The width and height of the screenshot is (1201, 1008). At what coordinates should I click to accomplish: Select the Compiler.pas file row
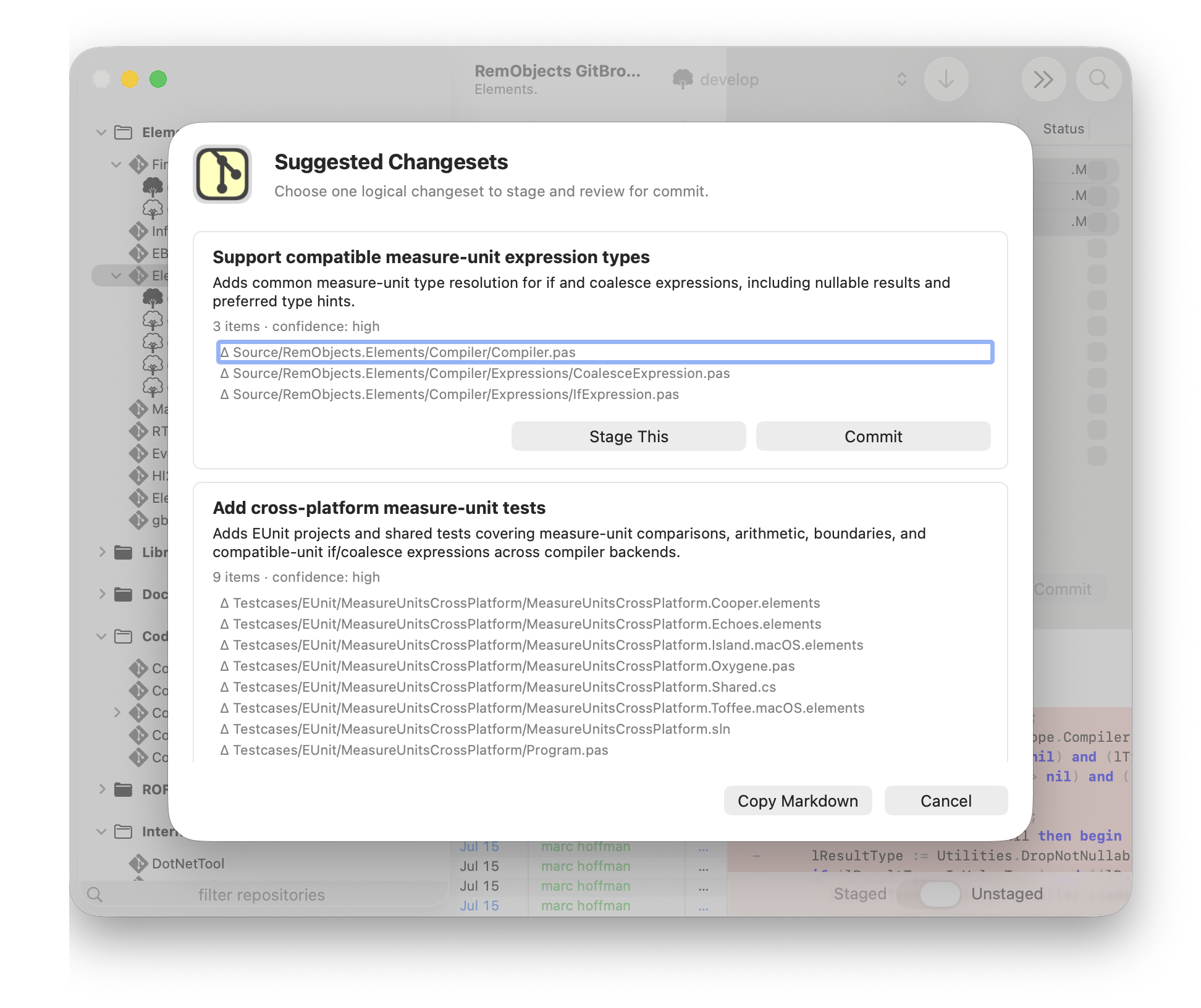(x=605, y=352)
